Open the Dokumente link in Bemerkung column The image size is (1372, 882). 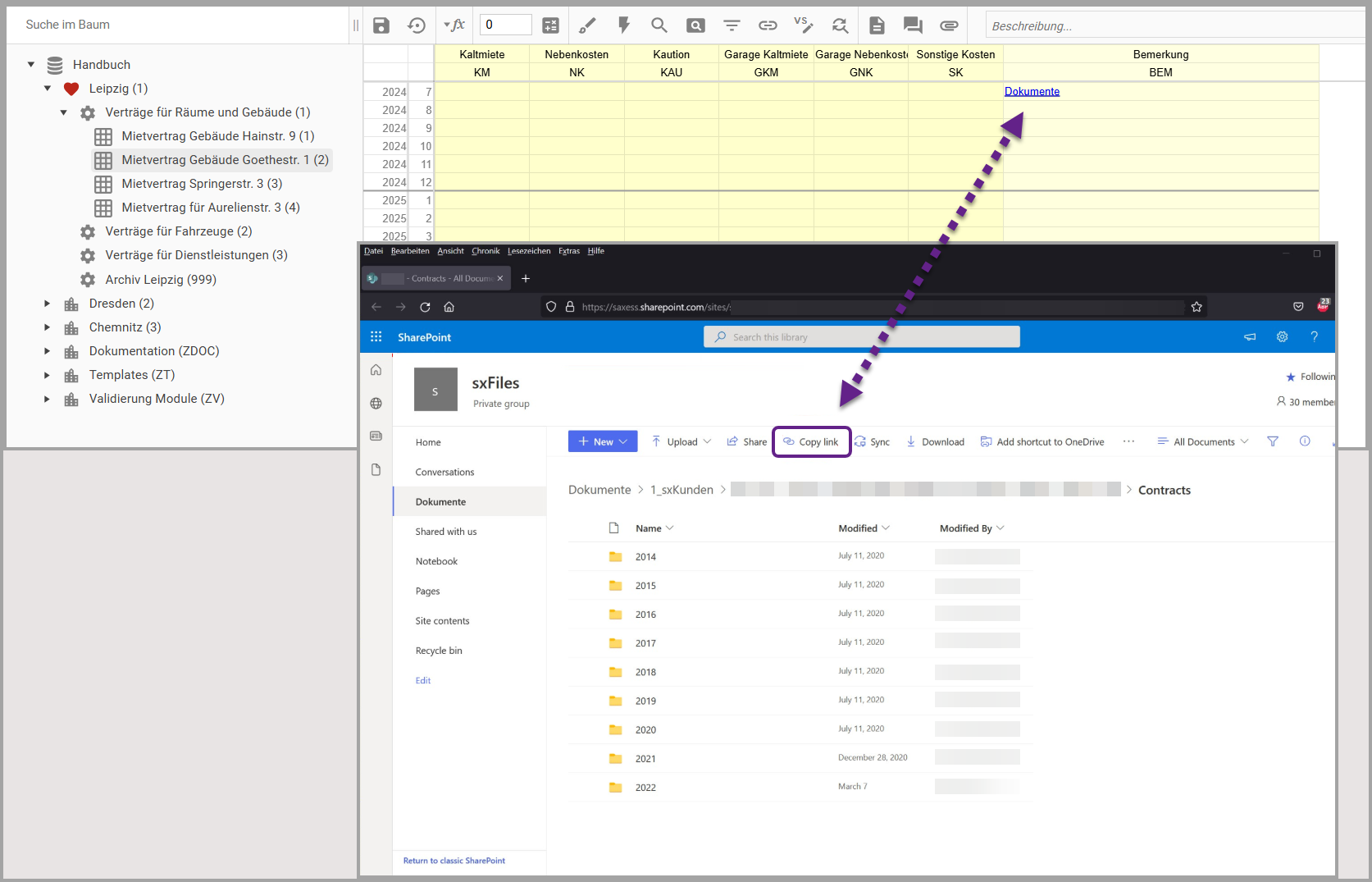click(1032, 91)
